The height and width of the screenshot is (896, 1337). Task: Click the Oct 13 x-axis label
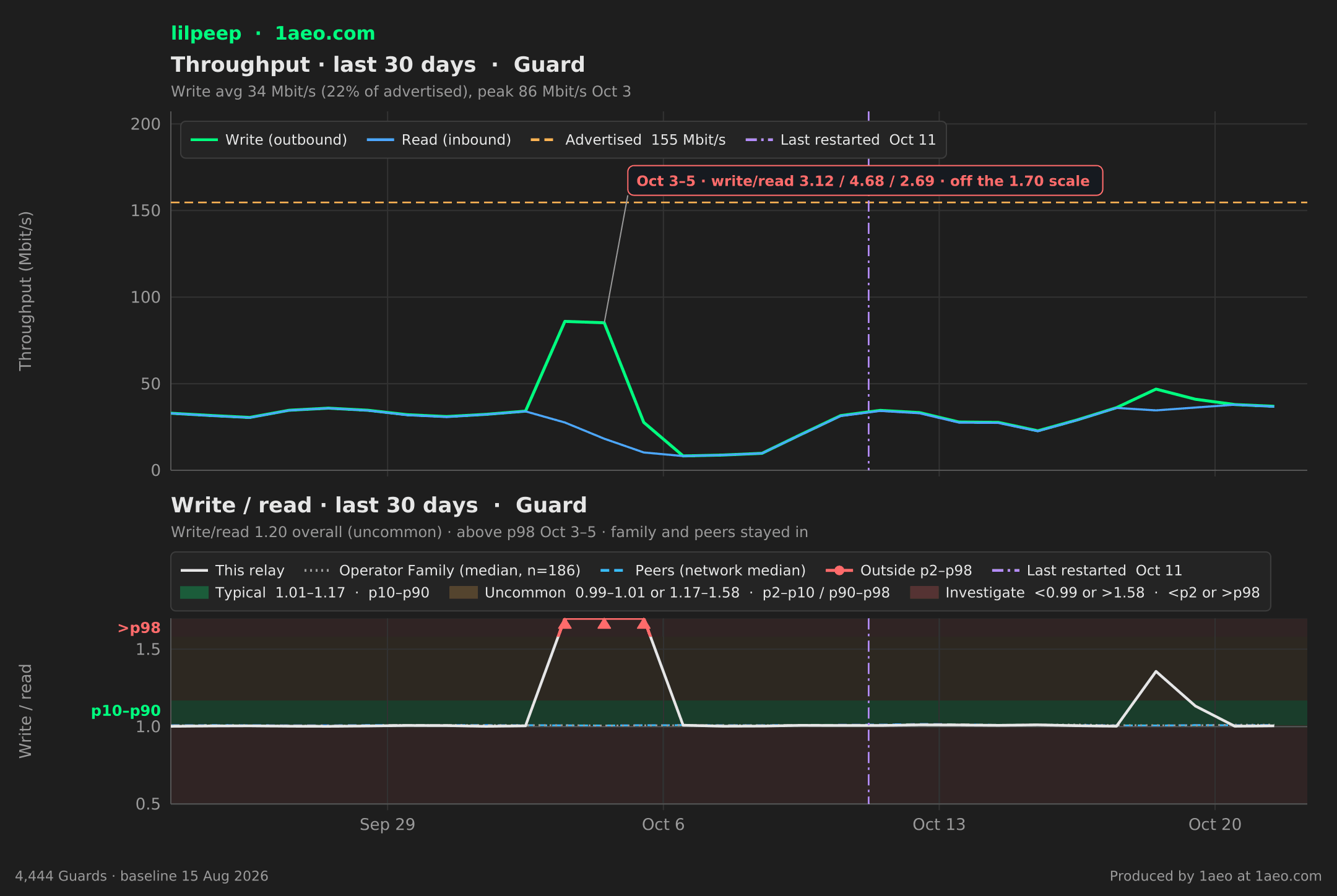(x=939, y=824)
